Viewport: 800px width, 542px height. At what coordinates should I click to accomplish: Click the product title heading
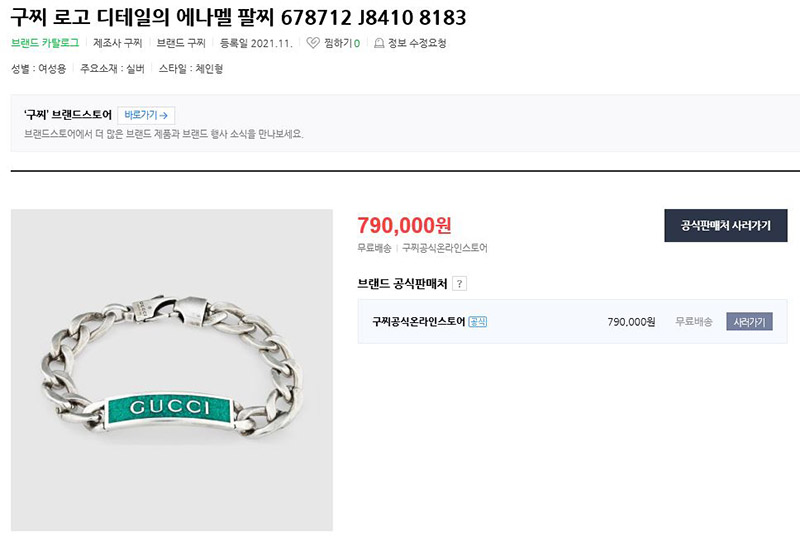point(238,17)
